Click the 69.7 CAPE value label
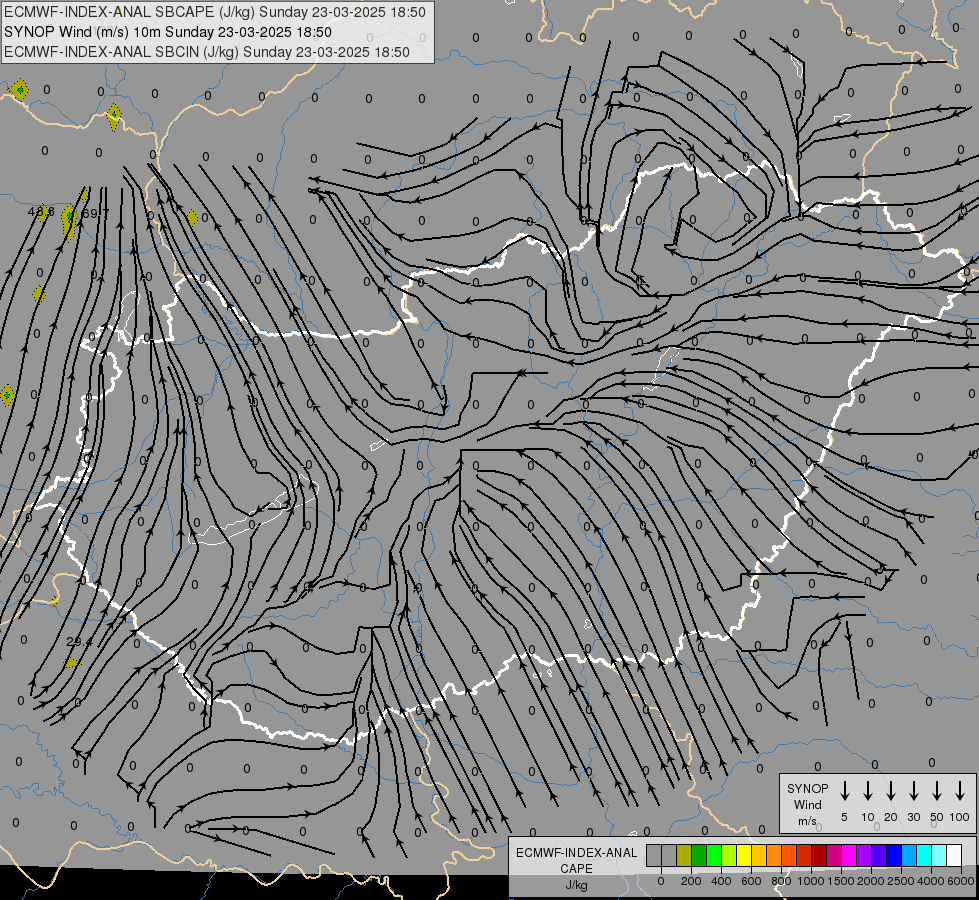The width and height of the screenshot is (979, 900). 95,213
